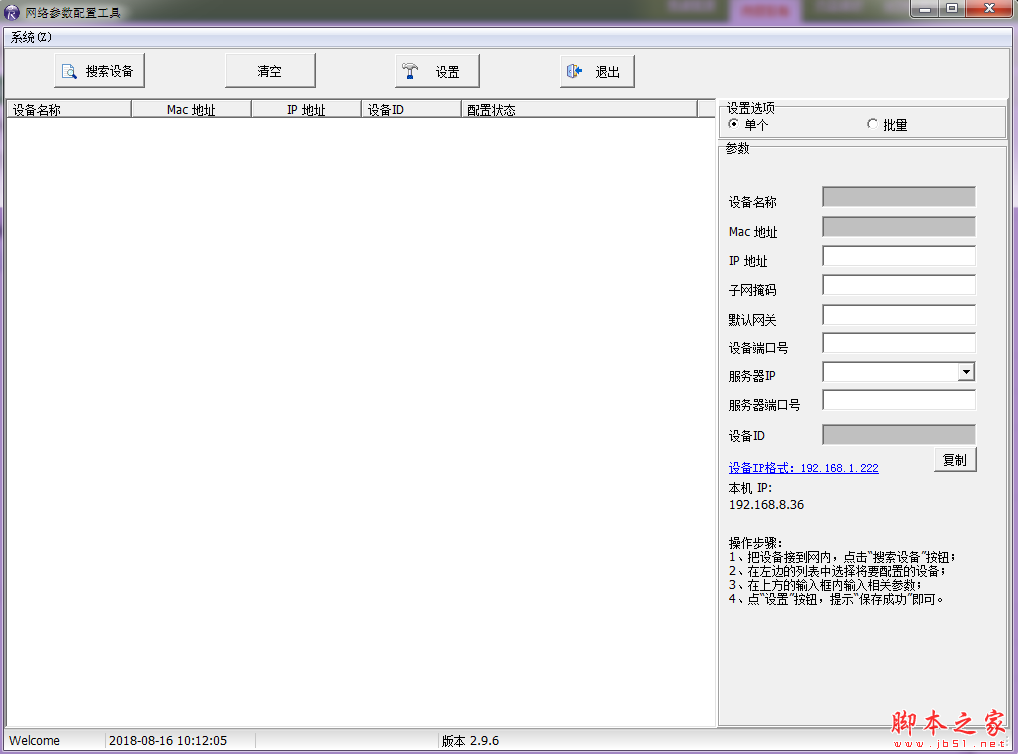Click the 配置状态 column header
Screen dimensions: 1018x755
pos(492,108)
